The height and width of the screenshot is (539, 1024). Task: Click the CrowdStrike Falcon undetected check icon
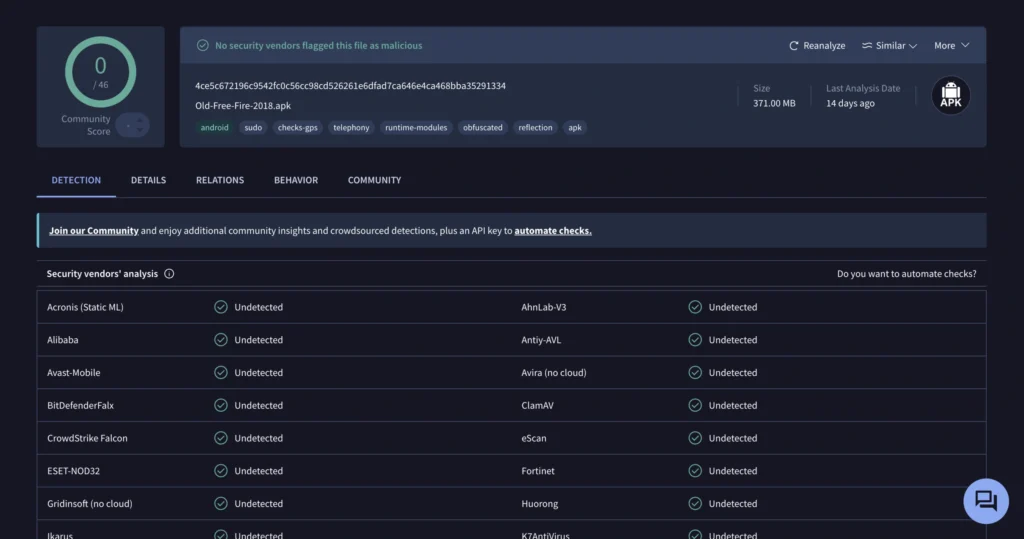221,438
